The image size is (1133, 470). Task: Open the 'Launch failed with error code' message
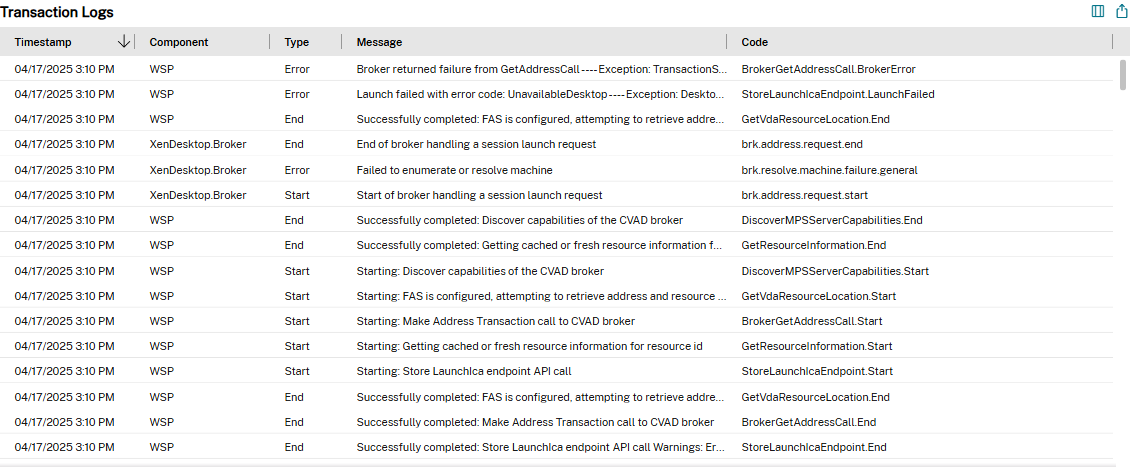(539, 94)
